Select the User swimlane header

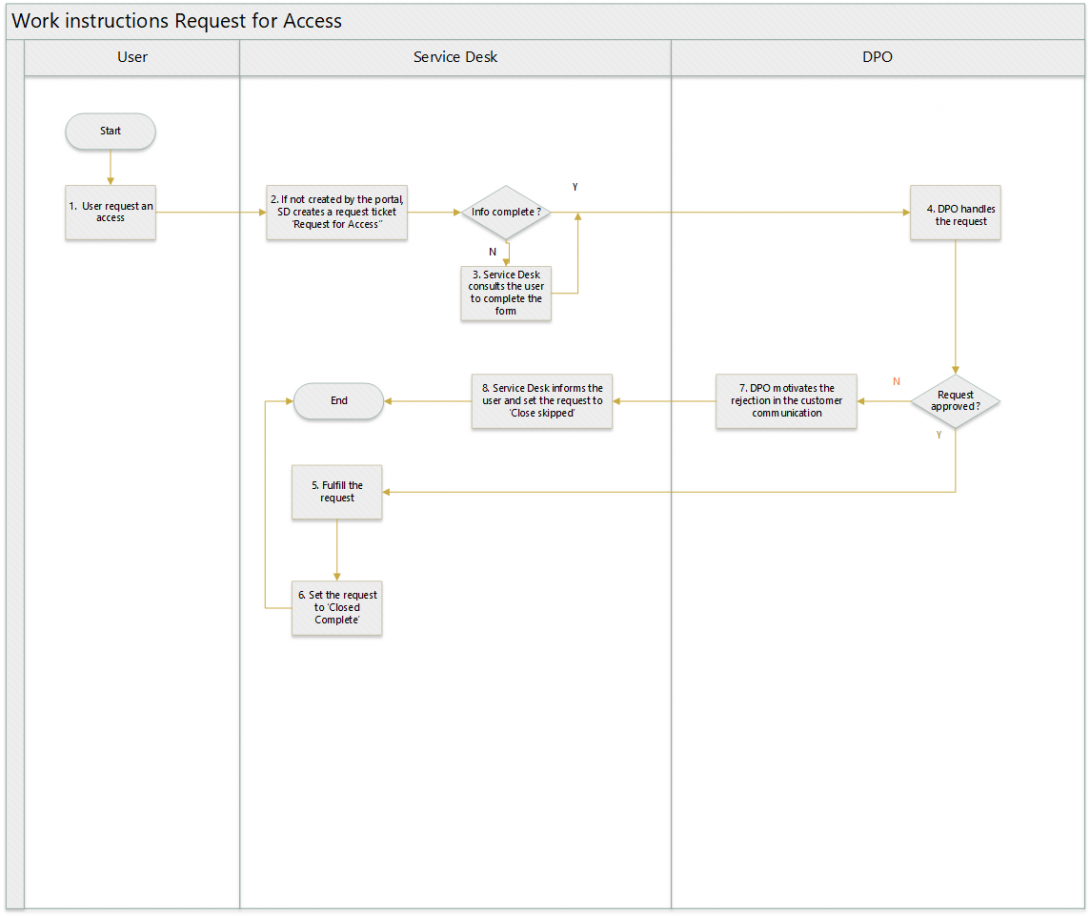[132, 57]
